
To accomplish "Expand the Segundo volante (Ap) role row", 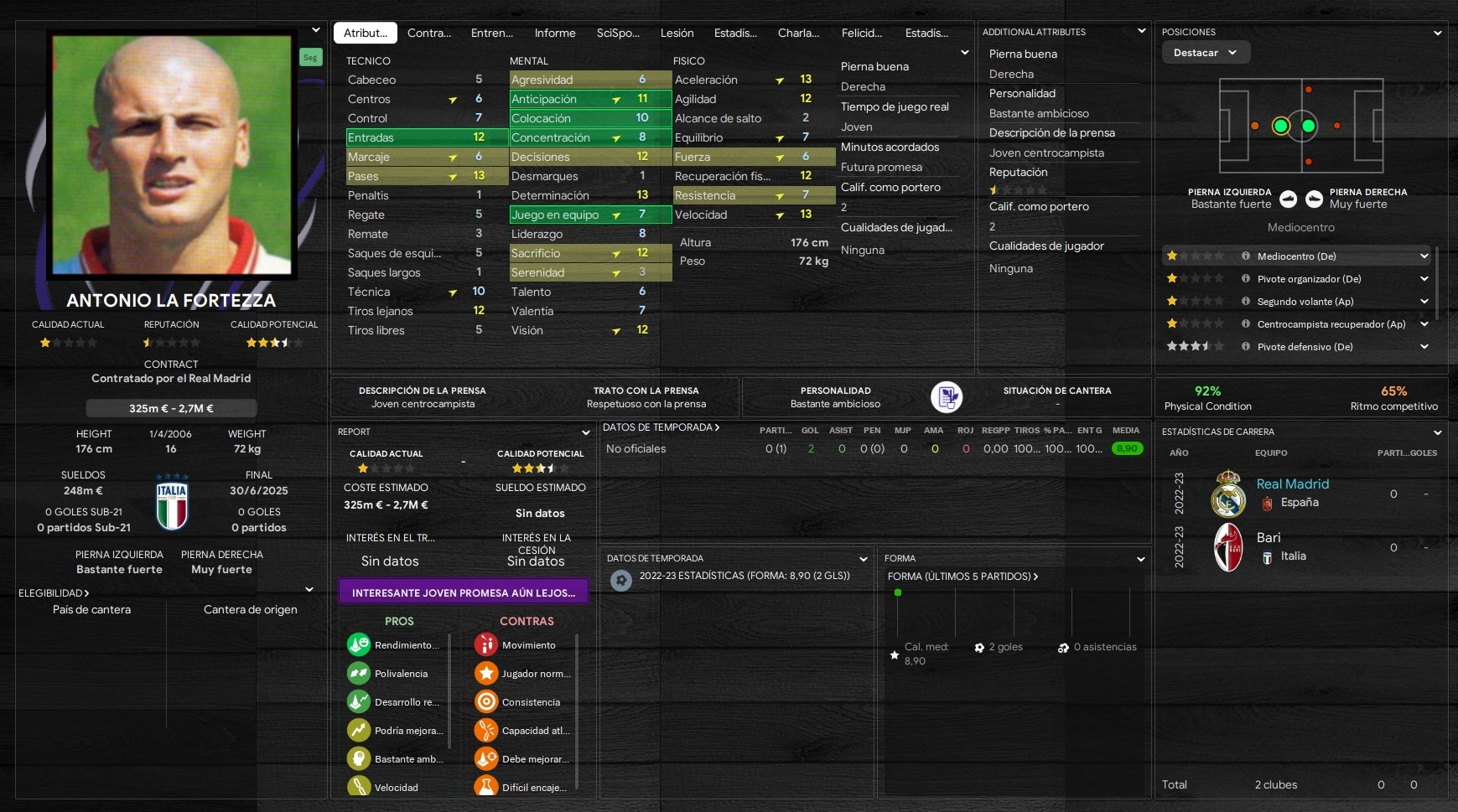I will pos(1424,302).
